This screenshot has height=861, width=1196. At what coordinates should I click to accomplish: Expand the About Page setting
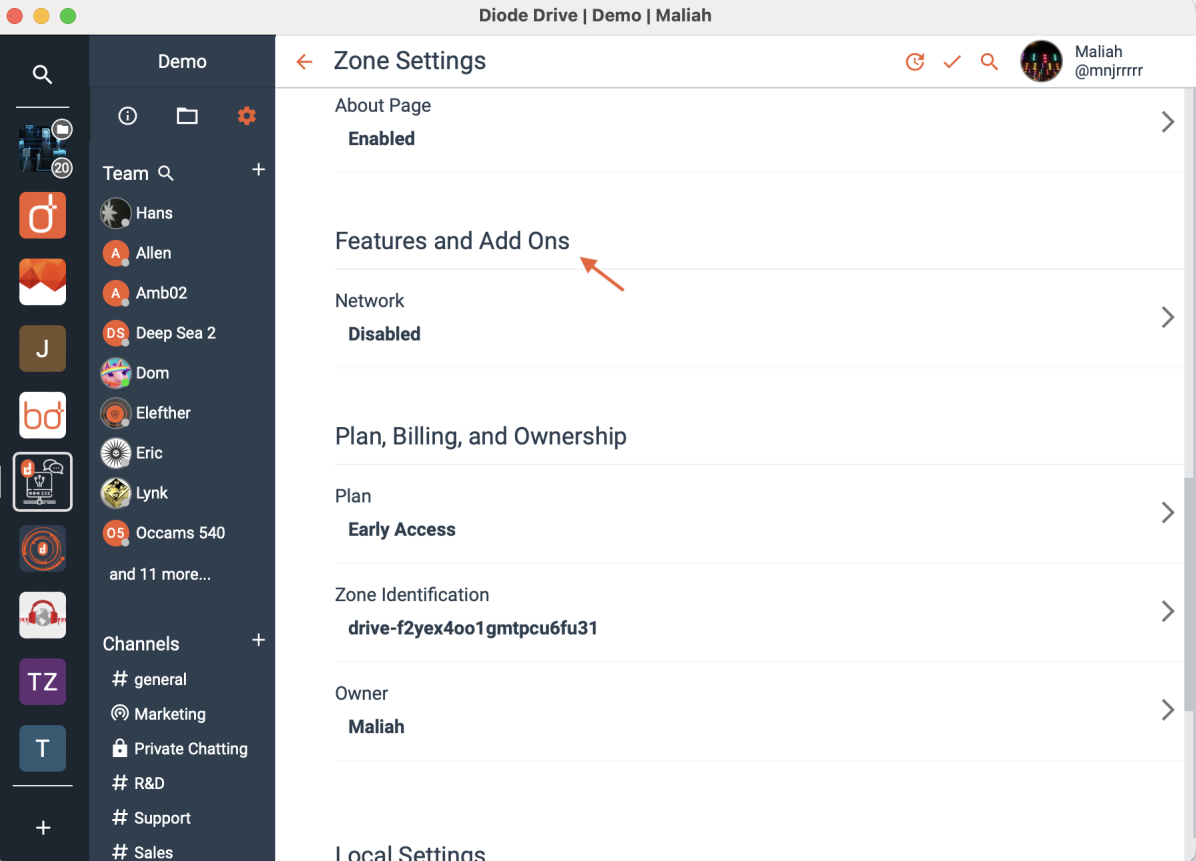click(754, 122)
